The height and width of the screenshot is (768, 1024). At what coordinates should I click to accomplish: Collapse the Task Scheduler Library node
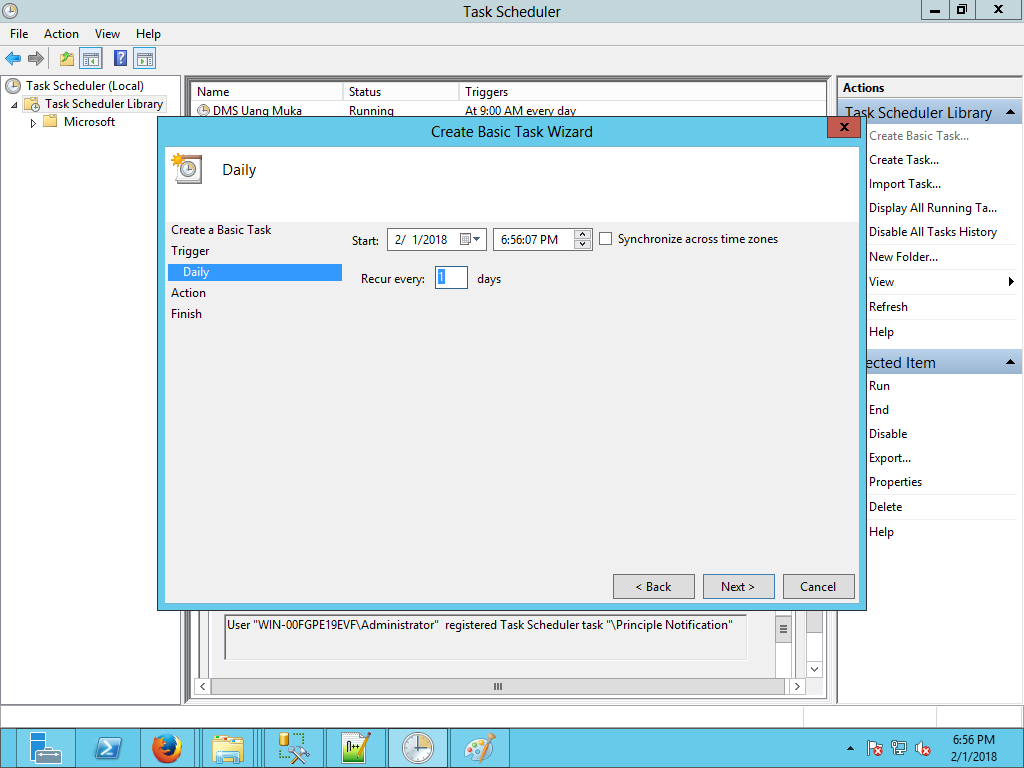[14, 105]
